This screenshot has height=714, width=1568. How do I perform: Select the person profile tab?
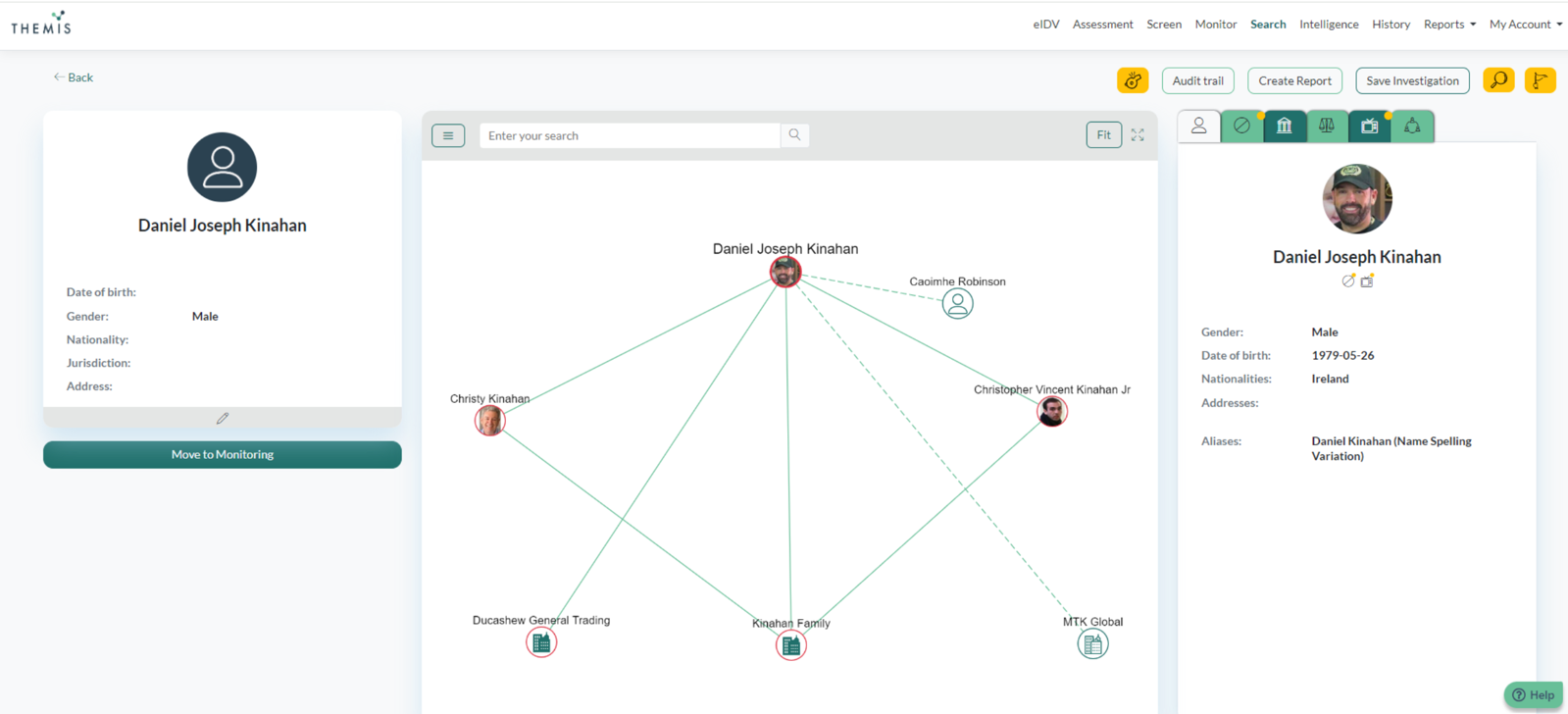coord(1198,126)
